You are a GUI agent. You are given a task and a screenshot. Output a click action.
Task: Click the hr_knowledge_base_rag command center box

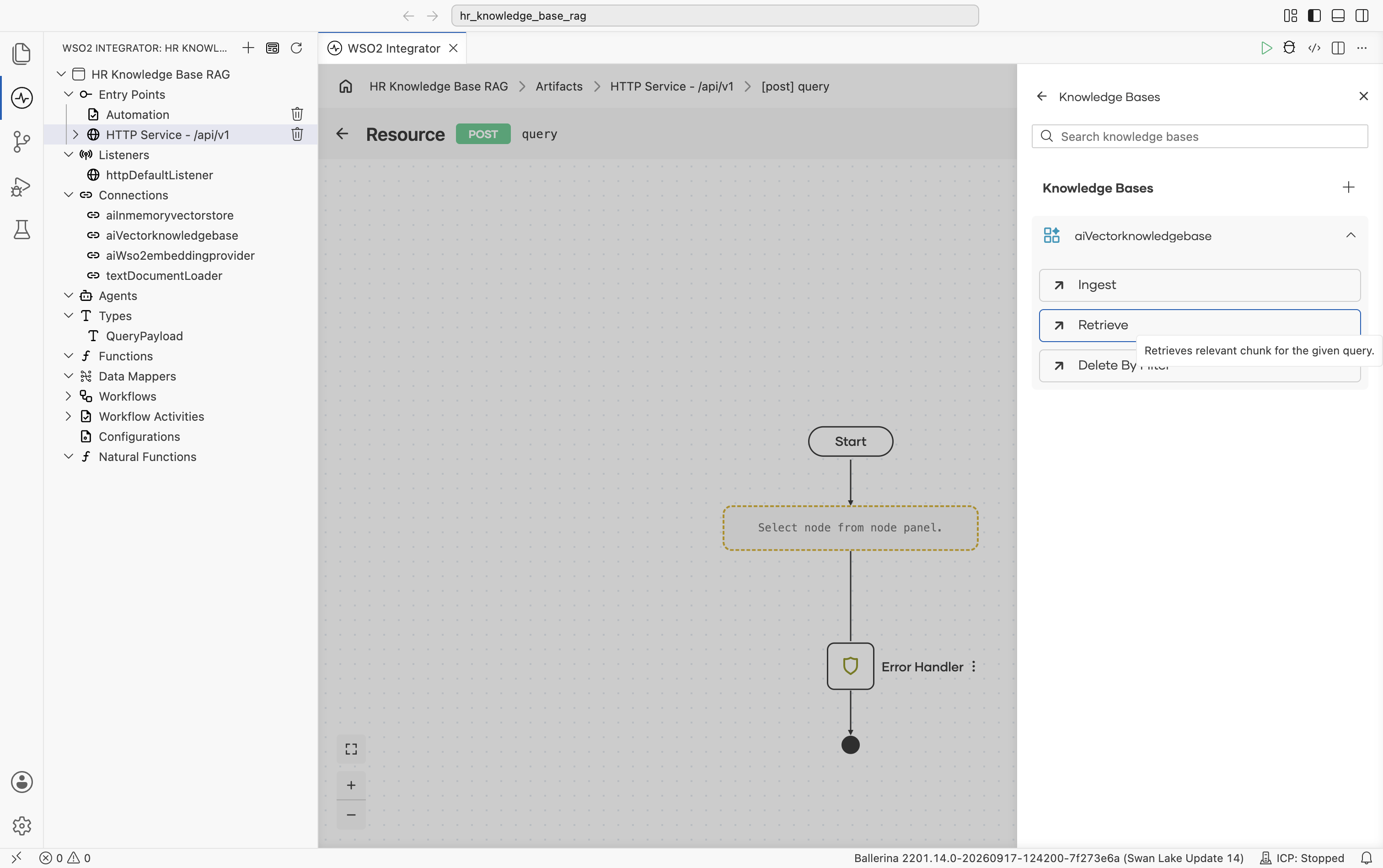tap(715, 16)
